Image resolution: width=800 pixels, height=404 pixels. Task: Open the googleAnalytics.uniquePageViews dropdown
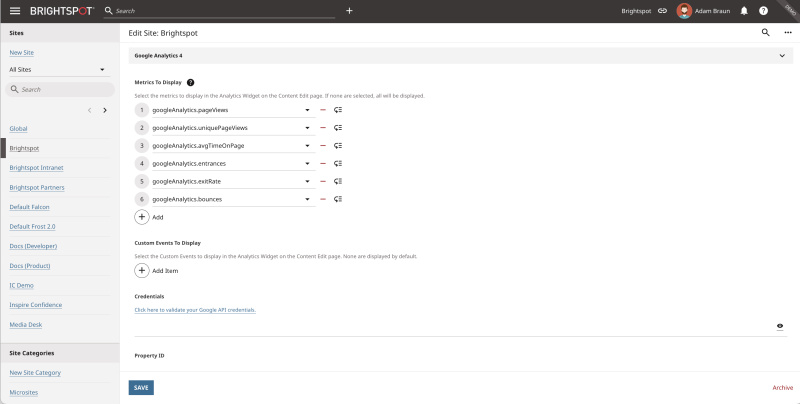(233, 128)
